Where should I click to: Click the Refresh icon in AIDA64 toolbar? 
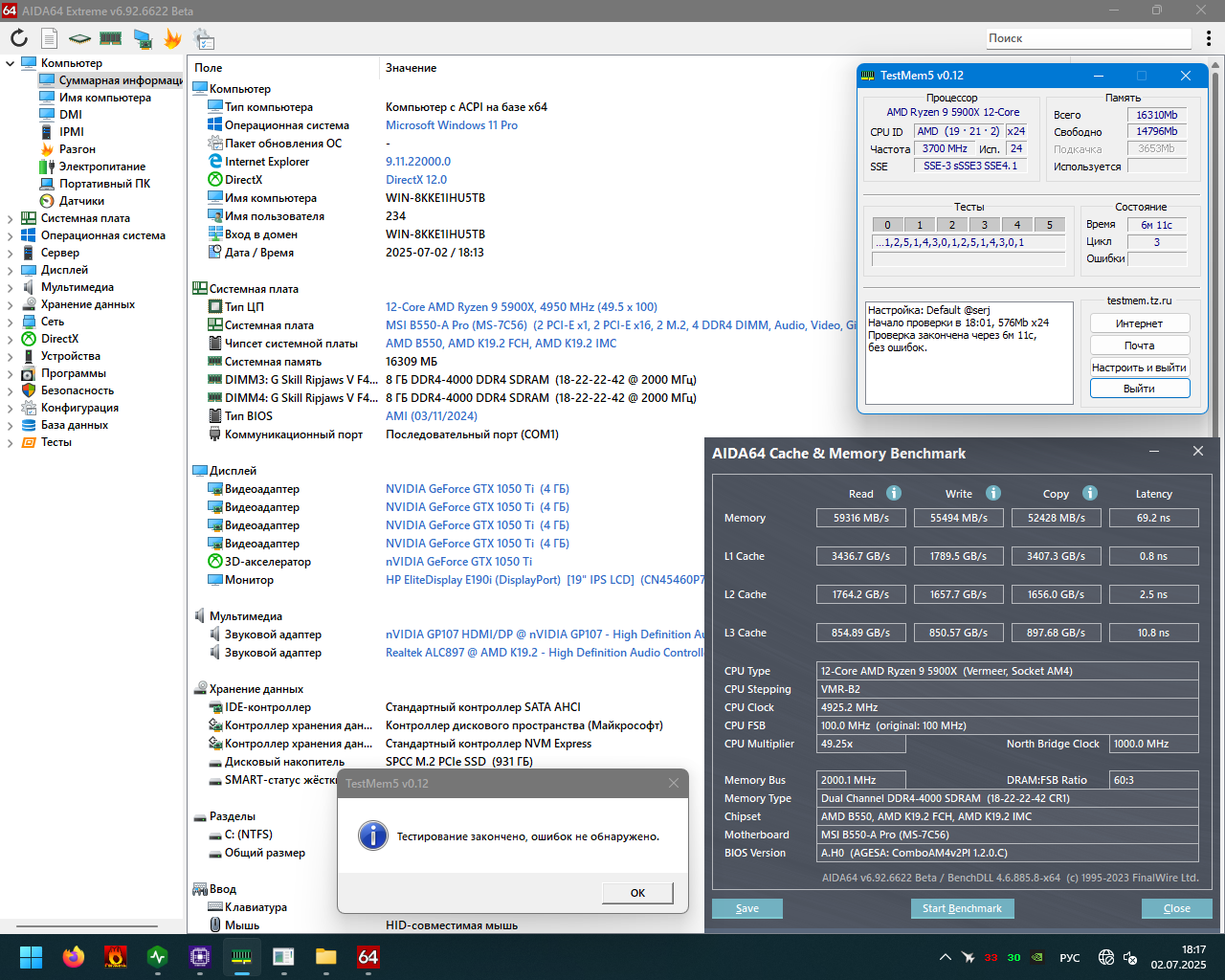click(x=19, y=38)
